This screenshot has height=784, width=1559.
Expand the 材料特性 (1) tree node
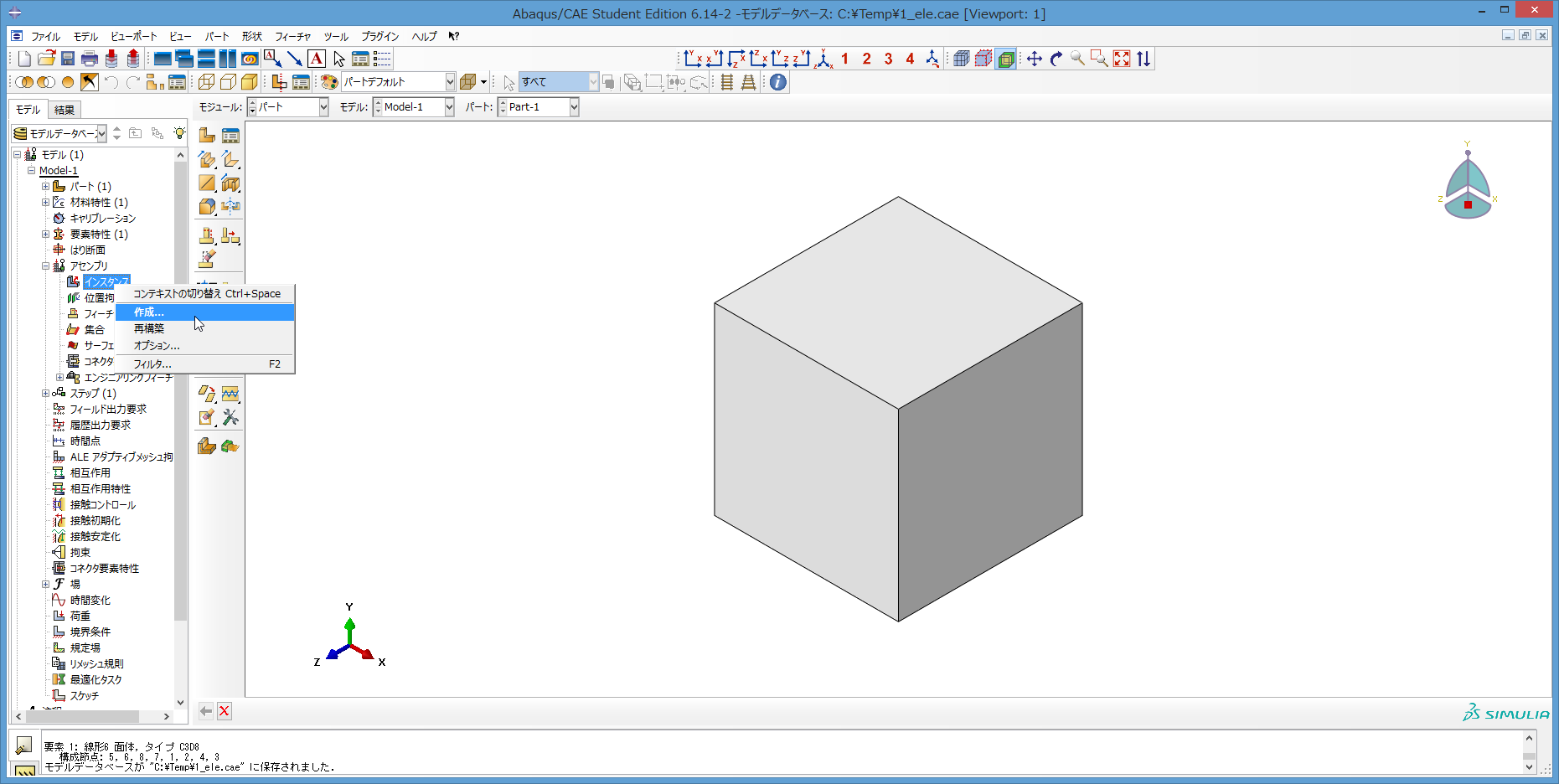coord(45,203)
